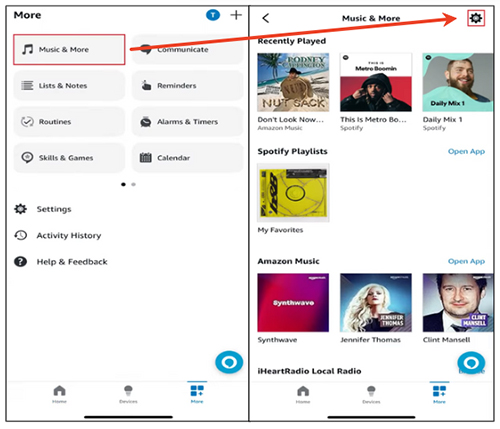Go back from Music & More
This screenshot has width=500, height=429.
(266, 18)
